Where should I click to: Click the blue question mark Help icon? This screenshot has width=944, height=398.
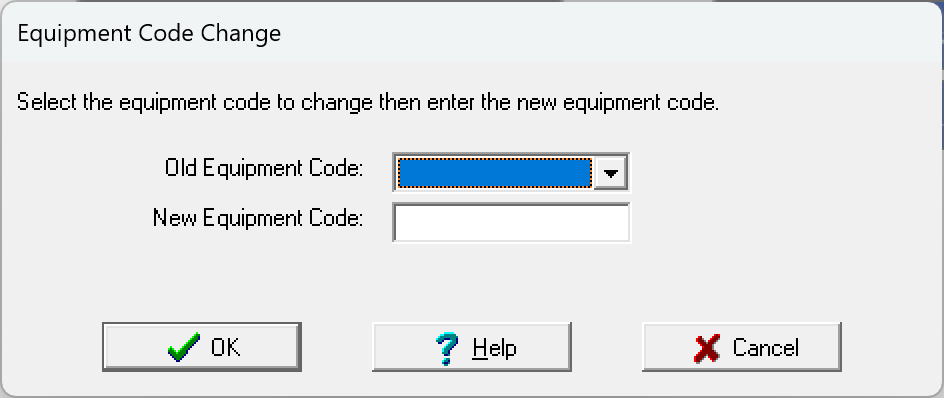(x=447, y=349)
